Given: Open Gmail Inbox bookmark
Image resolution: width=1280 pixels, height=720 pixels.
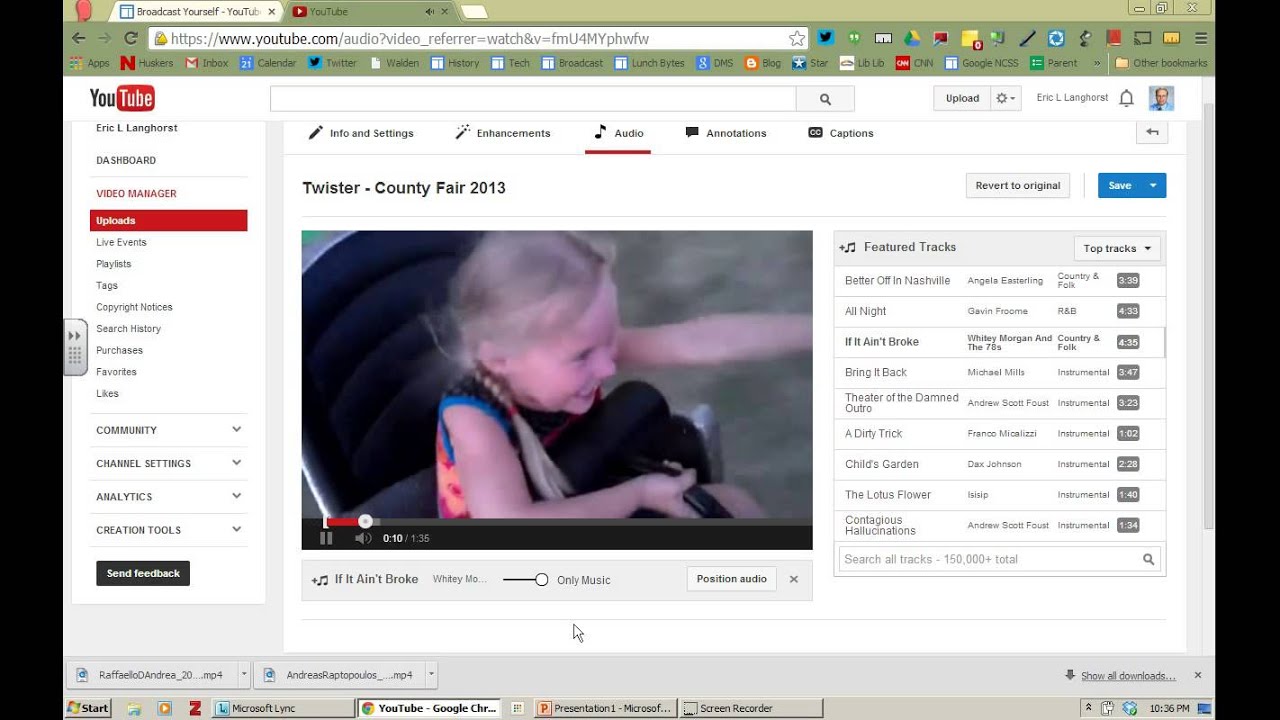Looking at the screenshot, I should tap(207, 63).
